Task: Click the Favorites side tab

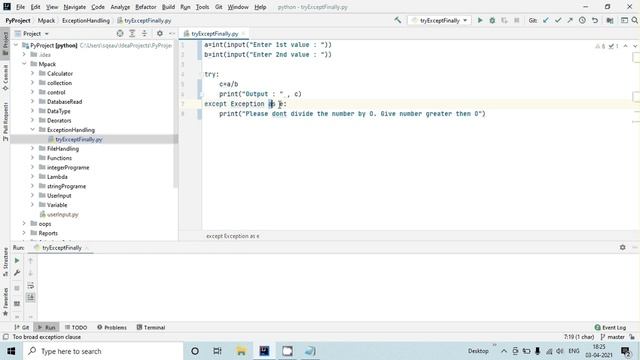Action: click(5, 302)
